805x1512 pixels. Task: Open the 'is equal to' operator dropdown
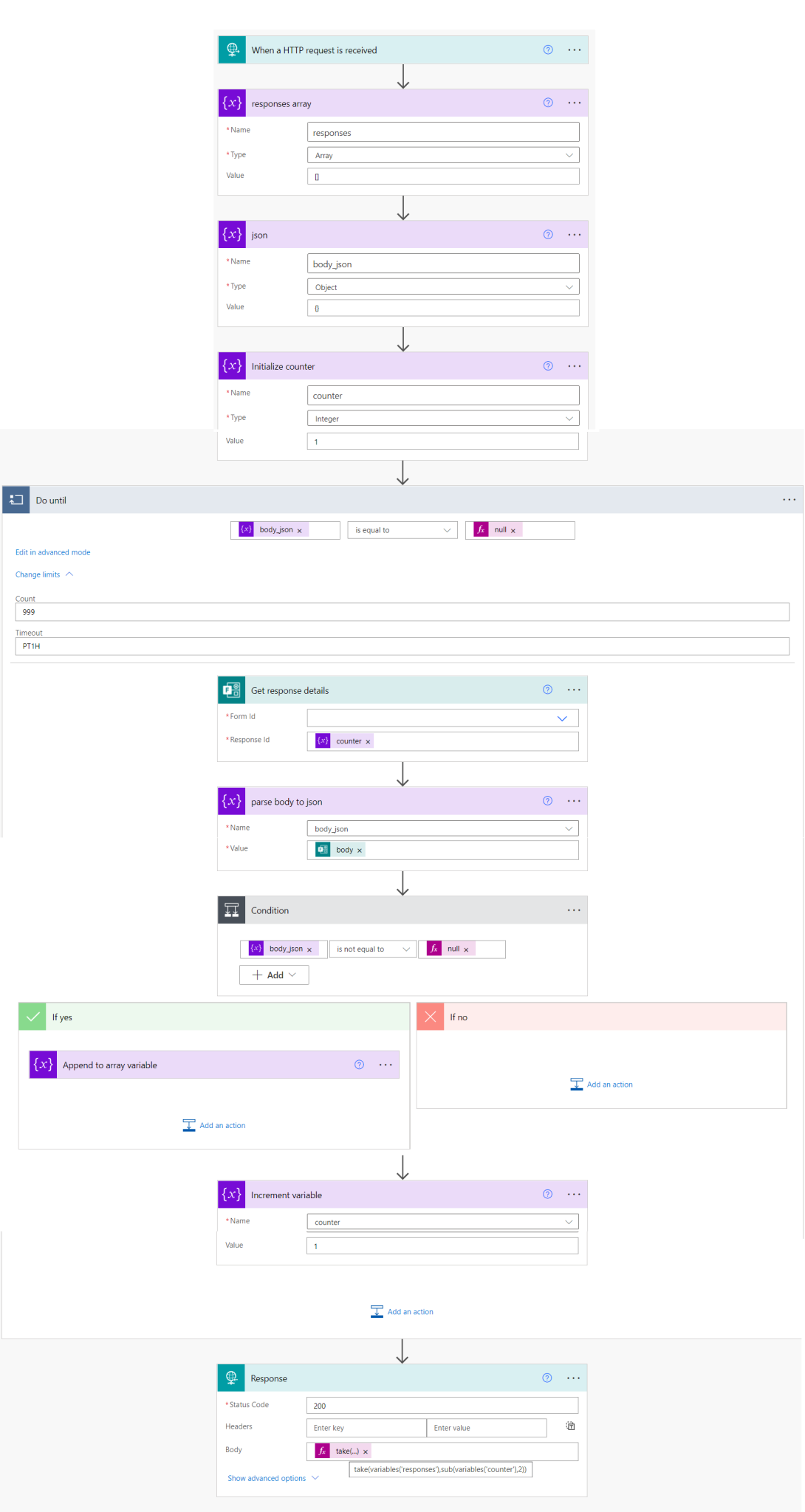tap(402, 529)
